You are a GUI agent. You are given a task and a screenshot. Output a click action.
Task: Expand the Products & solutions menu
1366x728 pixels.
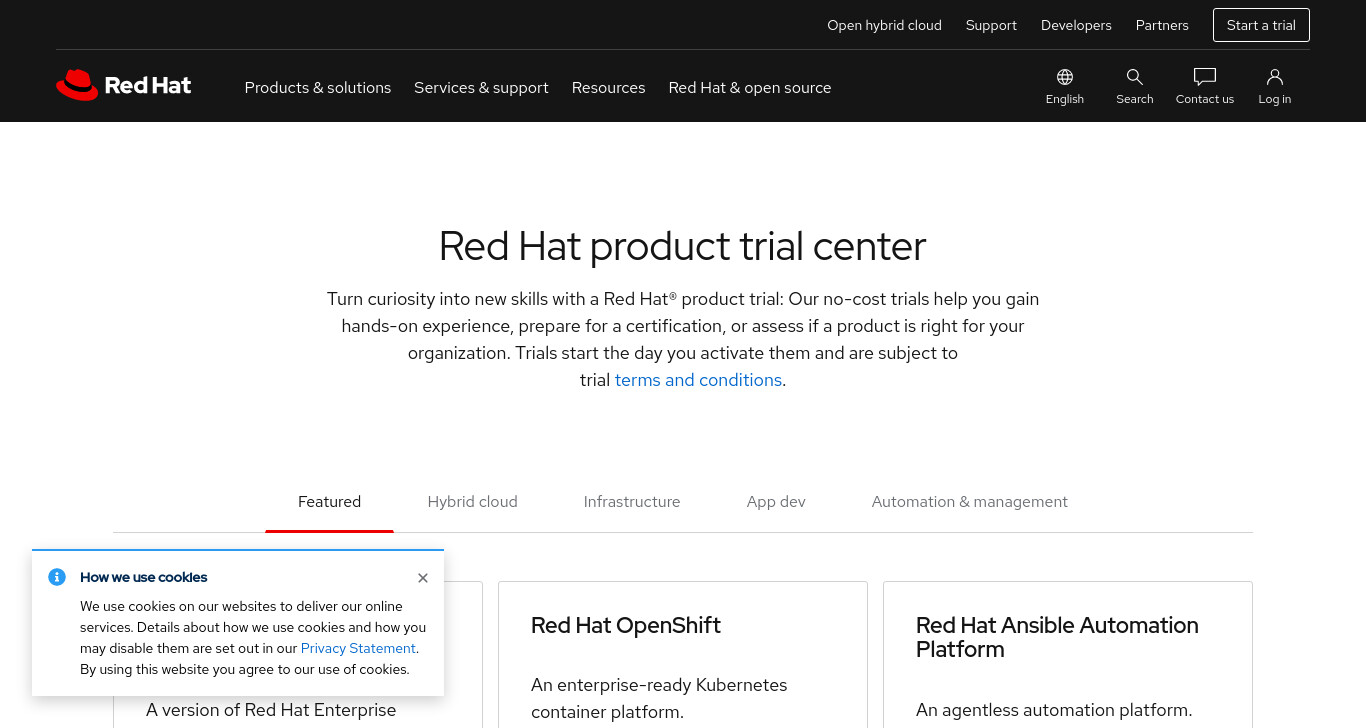(318, 88)
